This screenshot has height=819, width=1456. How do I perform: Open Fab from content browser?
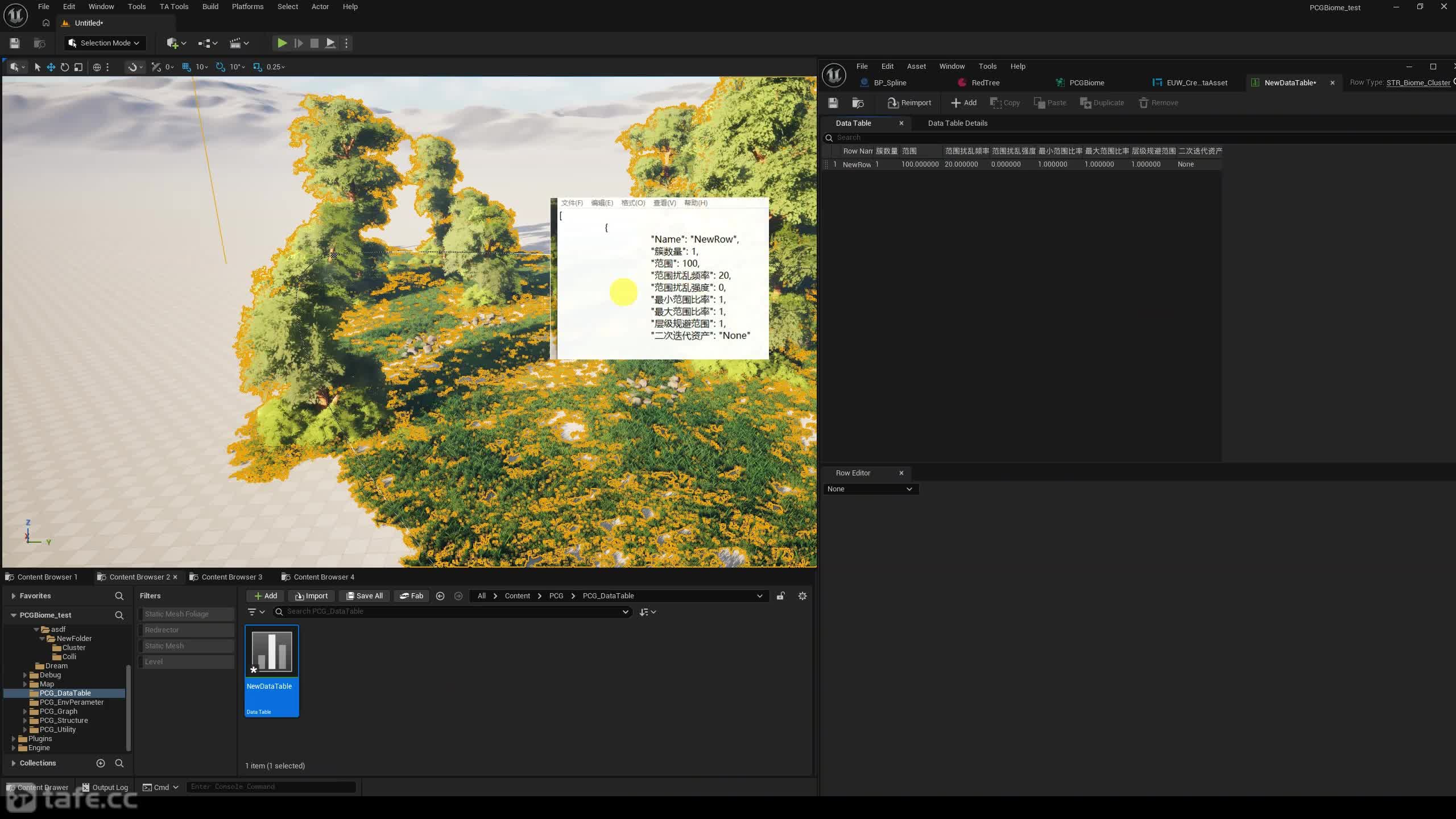click(411, 596)
